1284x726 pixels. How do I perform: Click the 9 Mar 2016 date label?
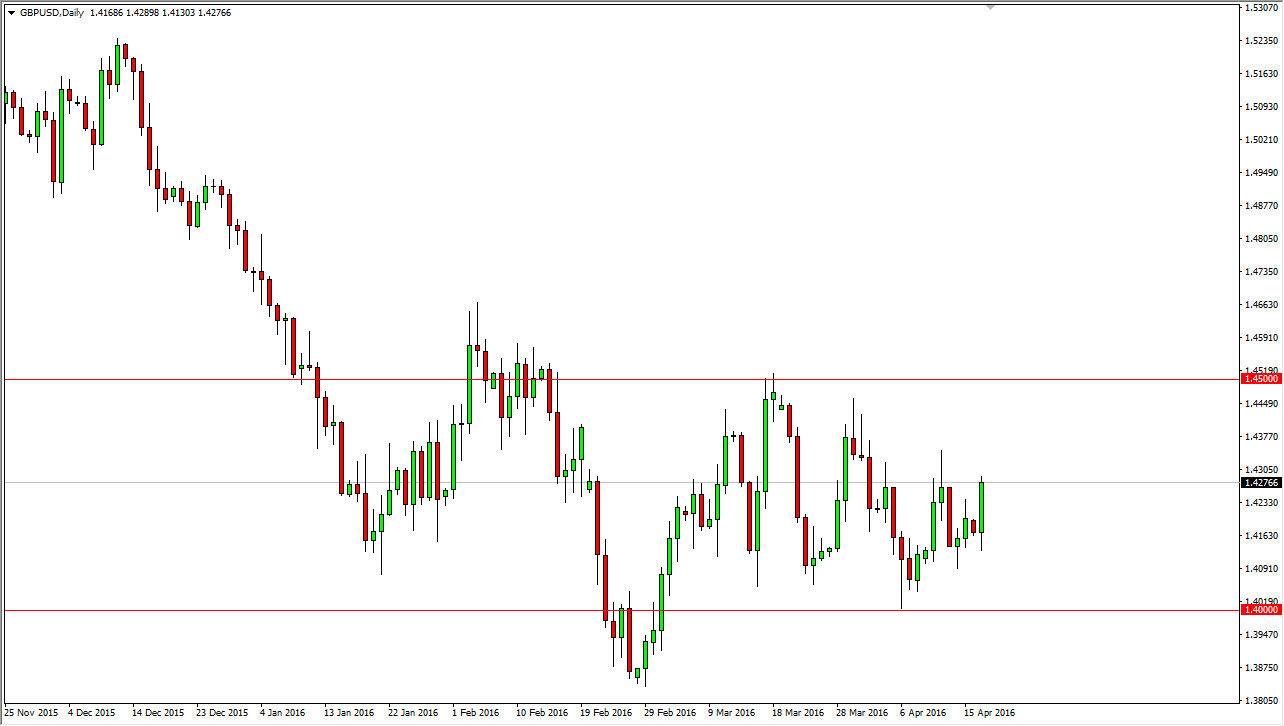[x=731, y=712]
